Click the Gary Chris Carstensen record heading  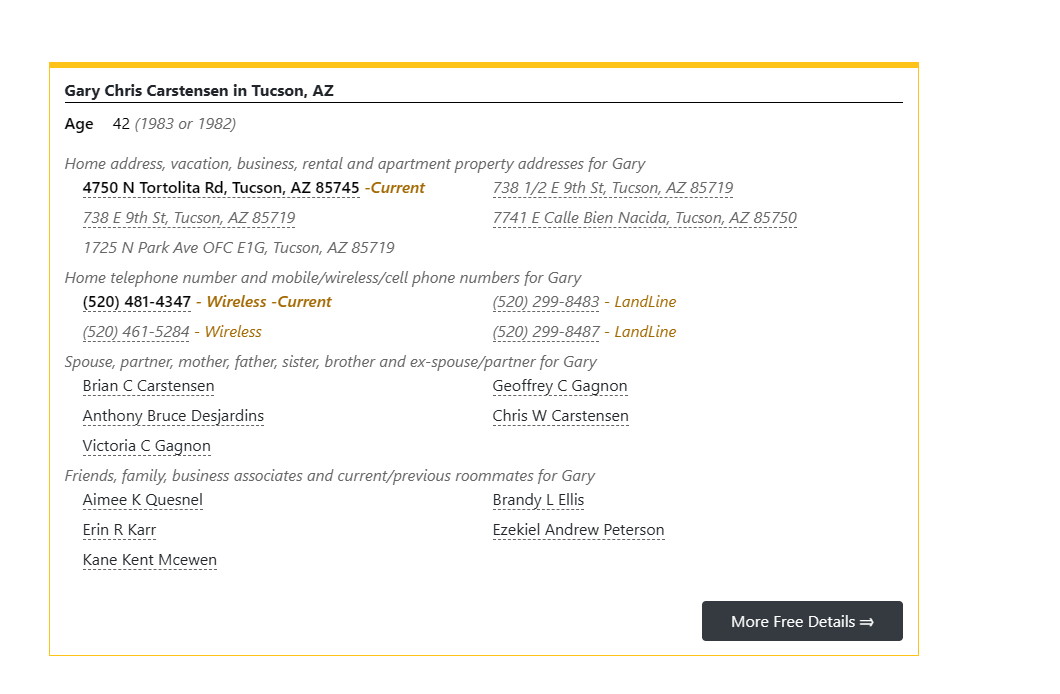click(x=199, y=91)
